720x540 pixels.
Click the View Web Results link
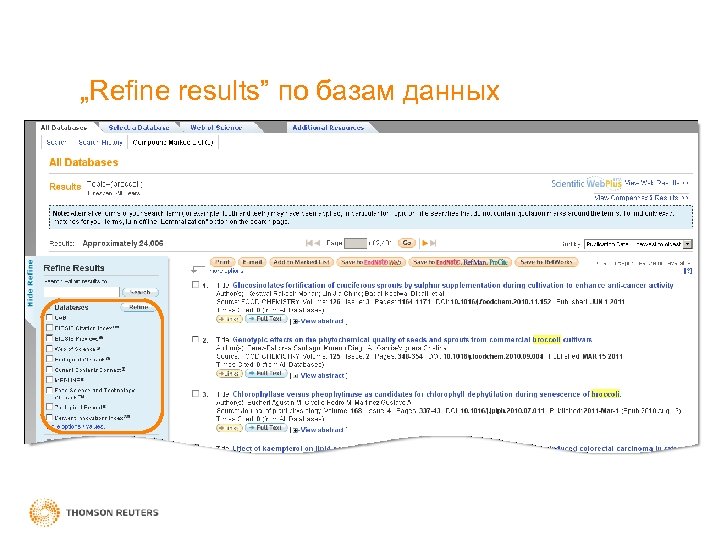pos(657,183)
